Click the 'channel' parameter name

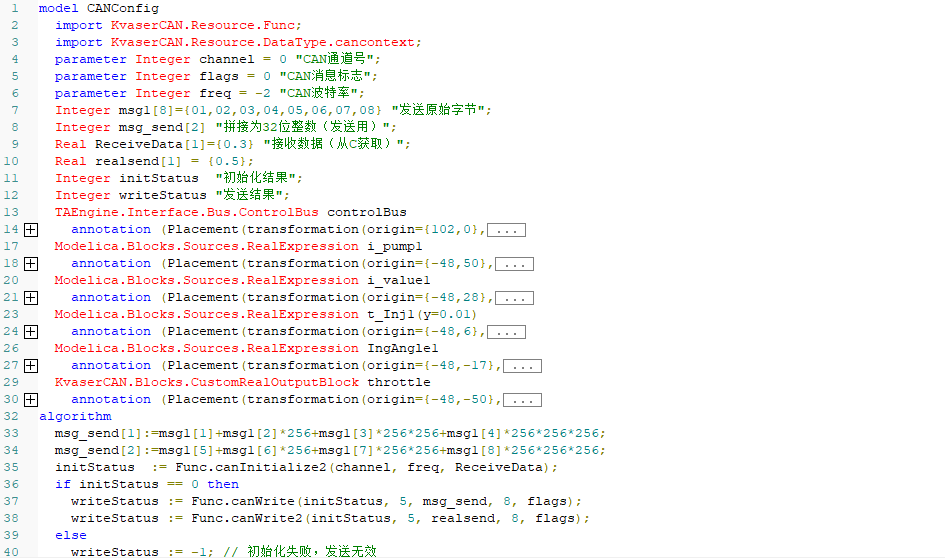coord(227,59)
